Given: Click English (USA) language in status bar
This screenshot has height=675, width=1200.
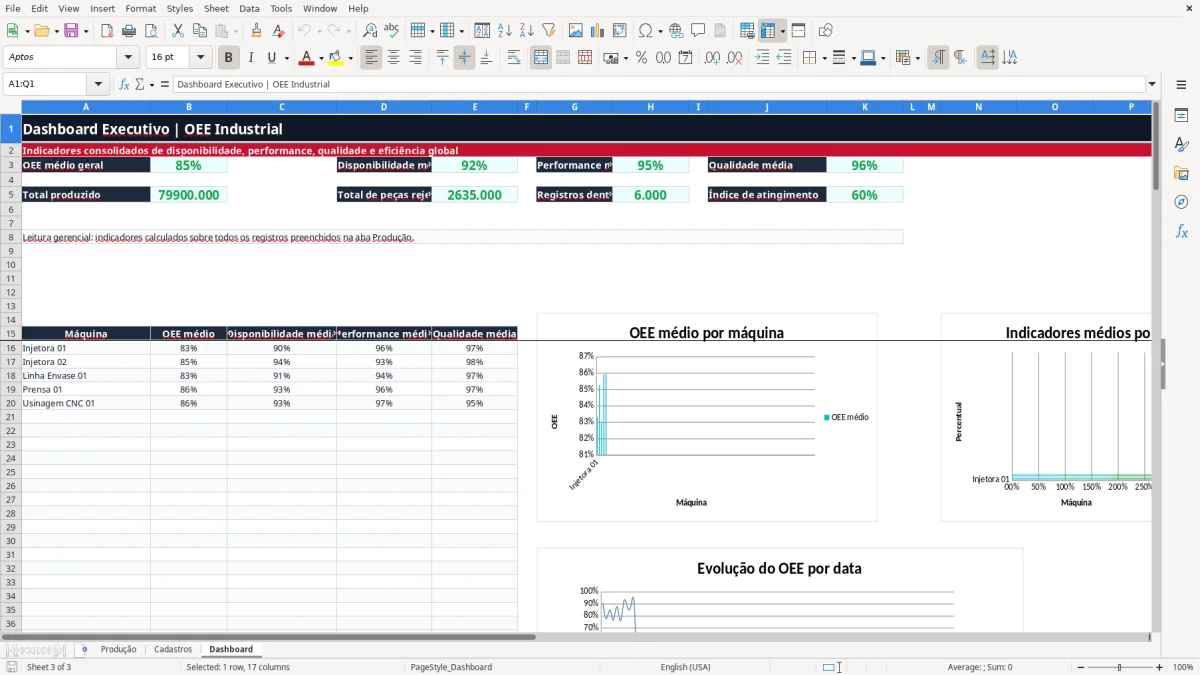Looking at the screenshot, I should click(685, 667).
